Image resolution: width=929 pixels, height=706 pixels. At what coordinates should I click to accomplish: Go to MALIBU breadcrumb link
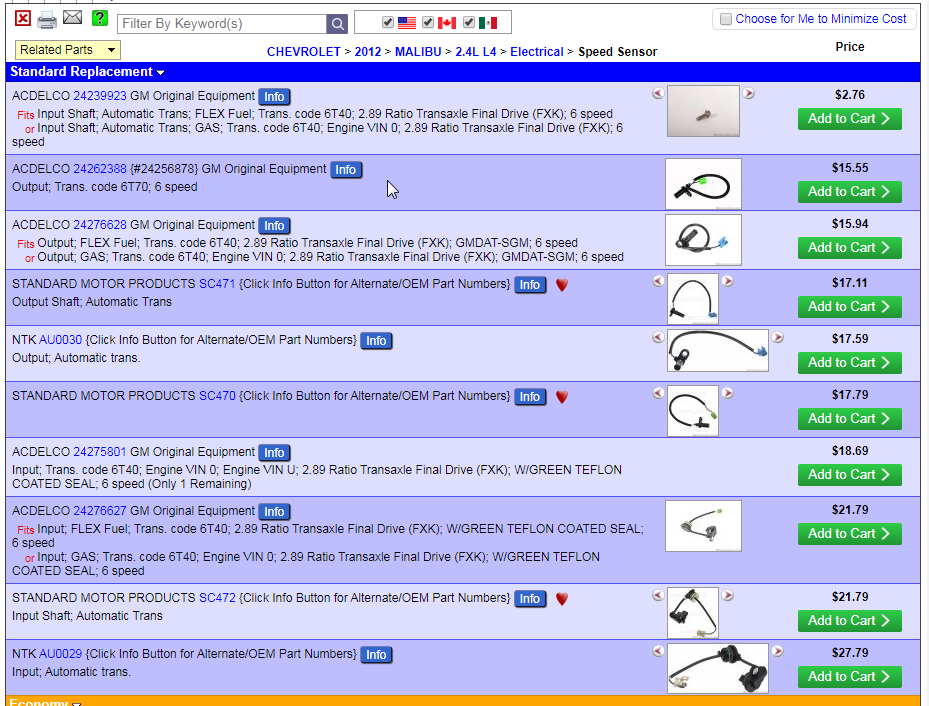tap(418, 52)
